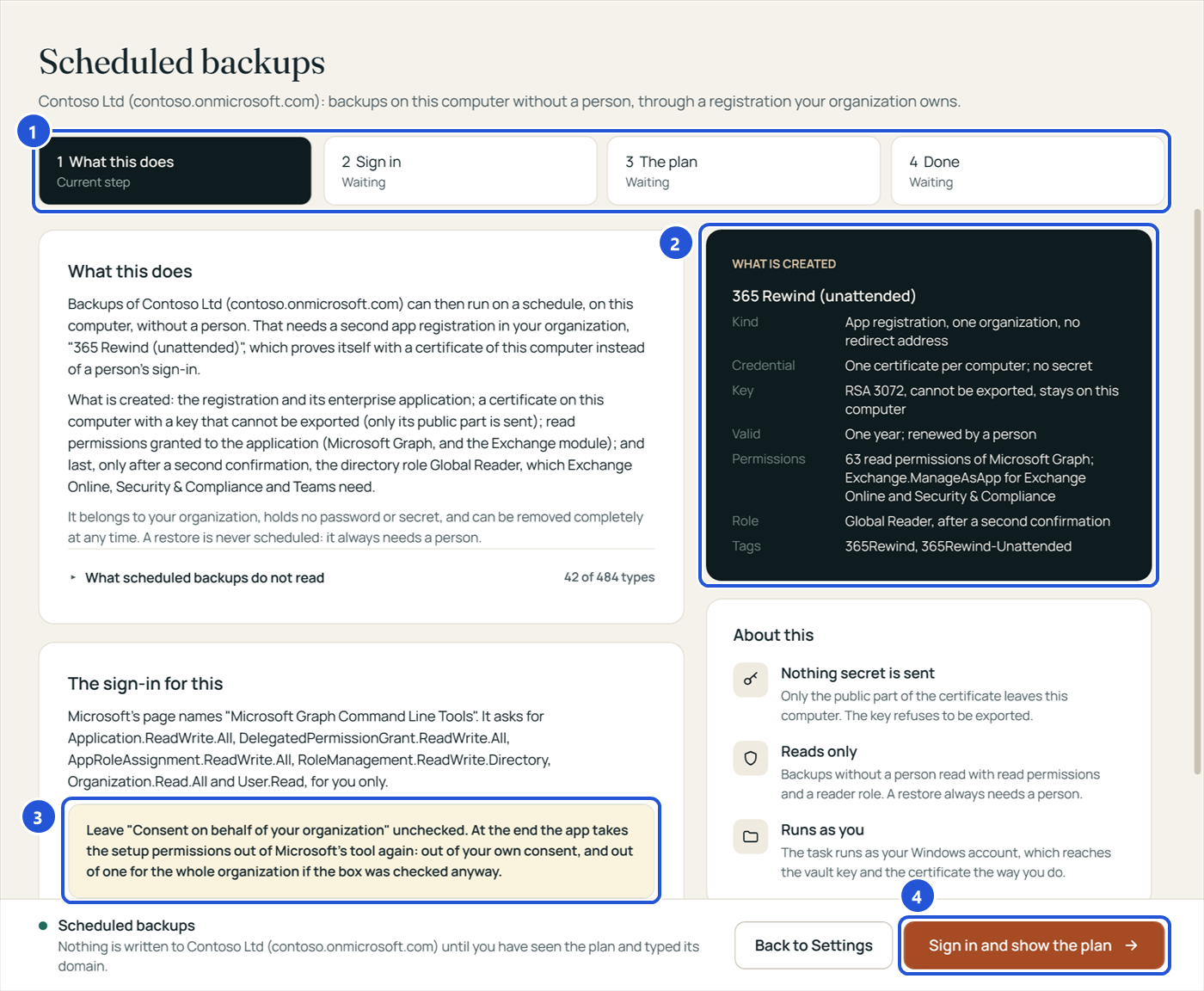Click the Reads only title
1204x991 pixels.
click(x=819, y=752)
